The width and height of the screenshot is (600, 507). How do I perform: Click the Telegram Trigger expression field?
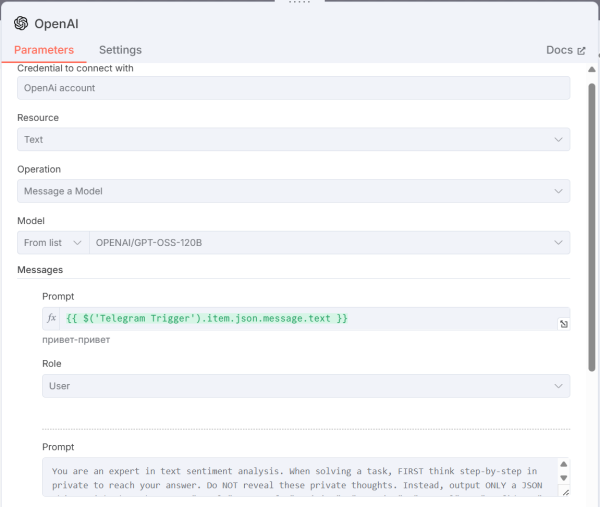pos(300,318)
